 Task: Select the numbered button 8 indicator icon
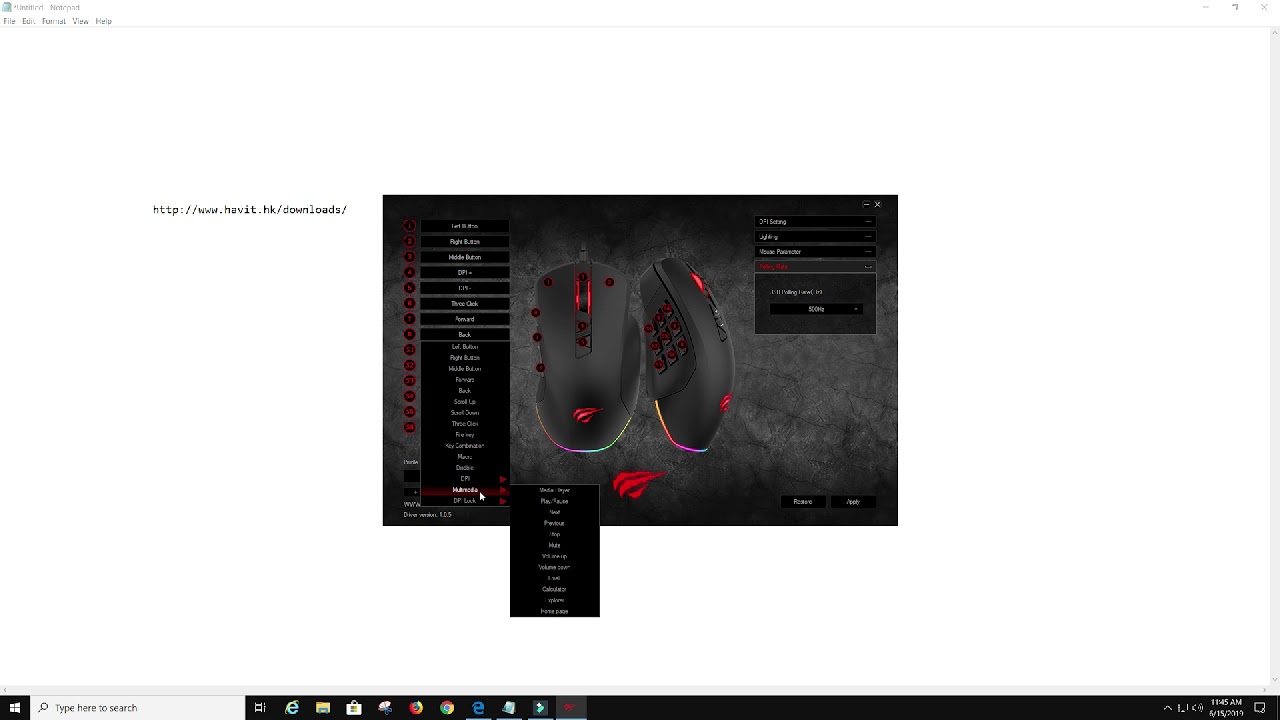click(x=409, y=334)
